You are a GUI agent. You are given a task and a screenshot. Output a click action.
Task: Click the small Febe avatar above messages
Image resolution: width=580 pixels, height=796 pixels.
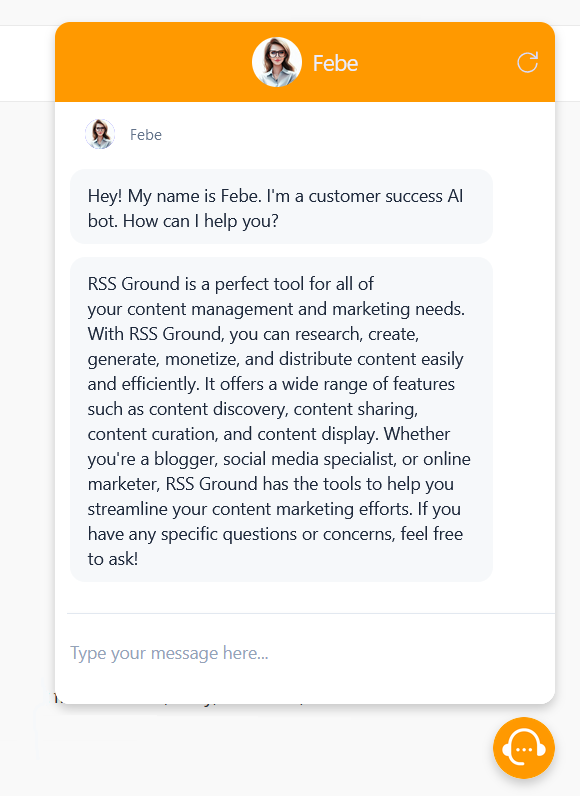pyautogui.click(x=100, y=134)
